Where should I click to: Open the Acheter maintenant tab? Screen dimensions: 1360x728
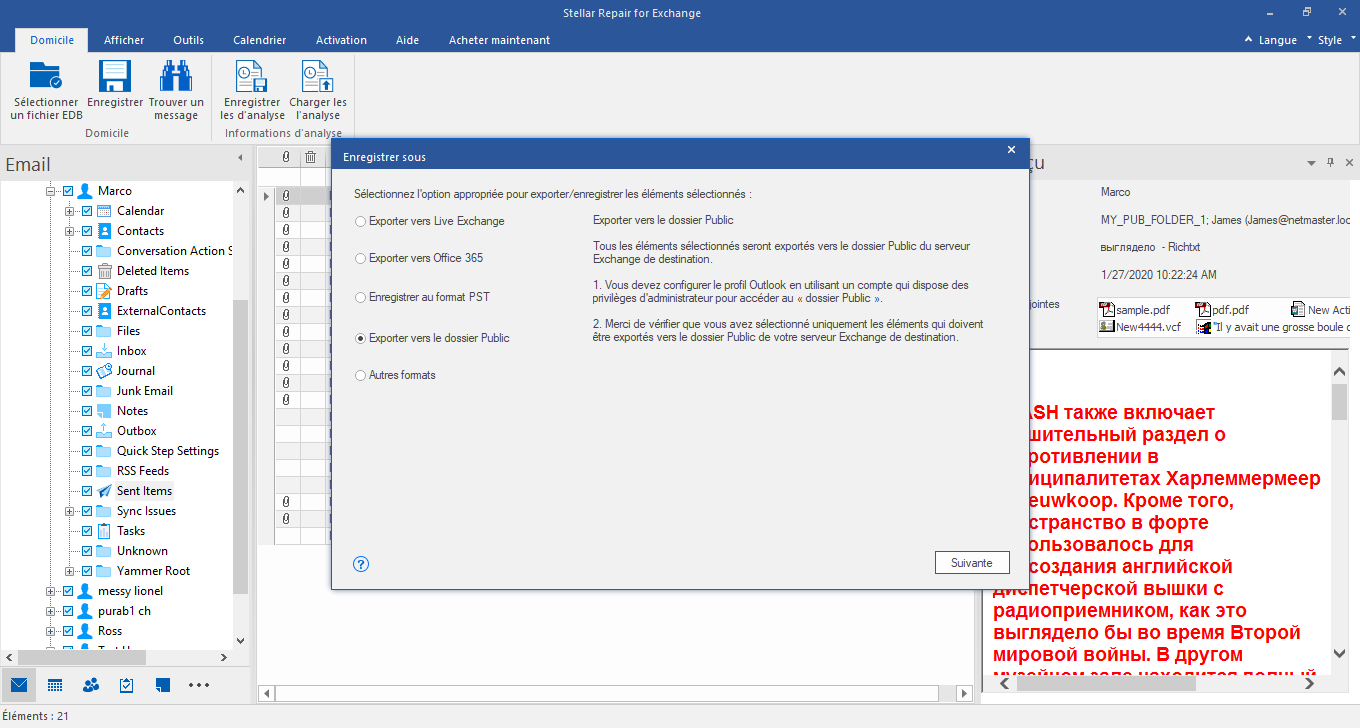(499, 40)
